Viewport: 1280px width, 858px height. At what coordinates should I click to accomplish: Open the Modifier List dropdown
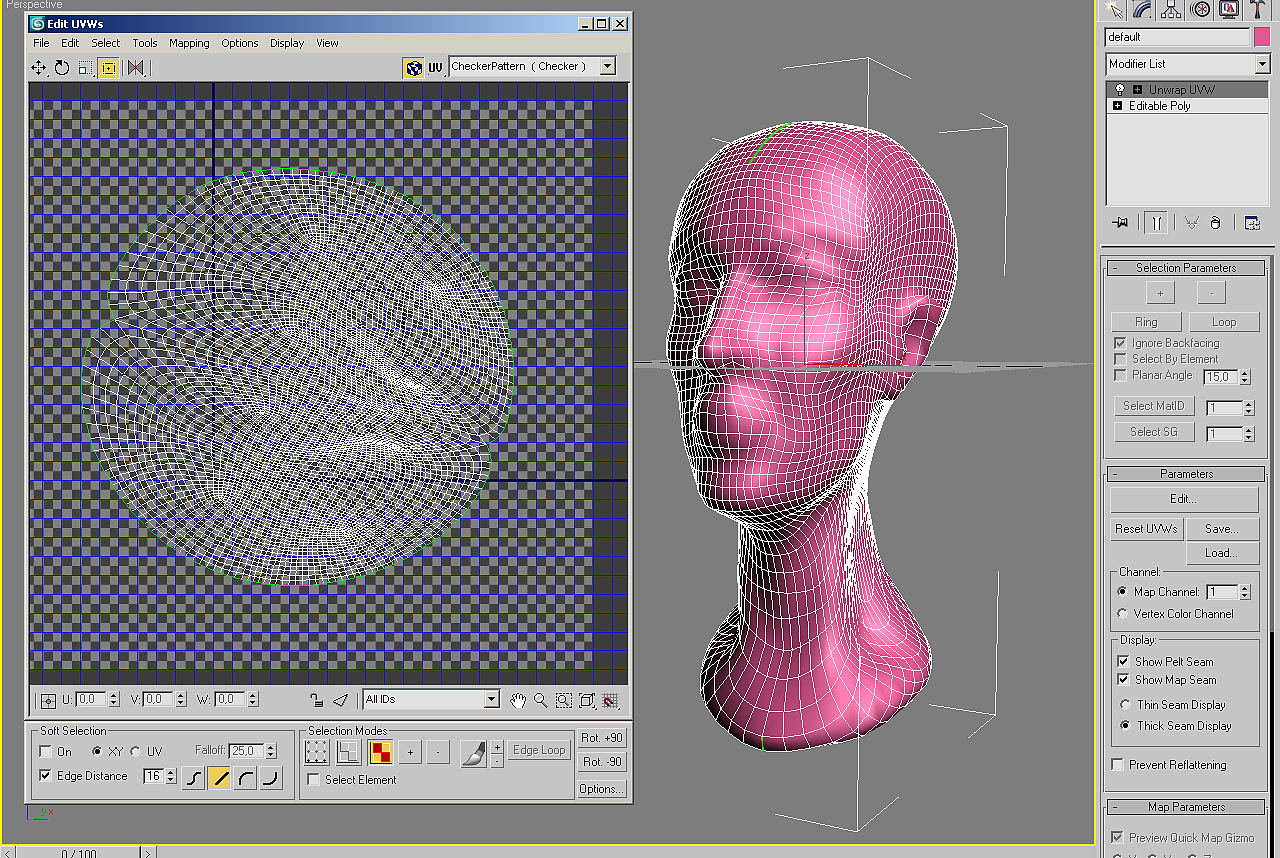(x=1262, y=63)
